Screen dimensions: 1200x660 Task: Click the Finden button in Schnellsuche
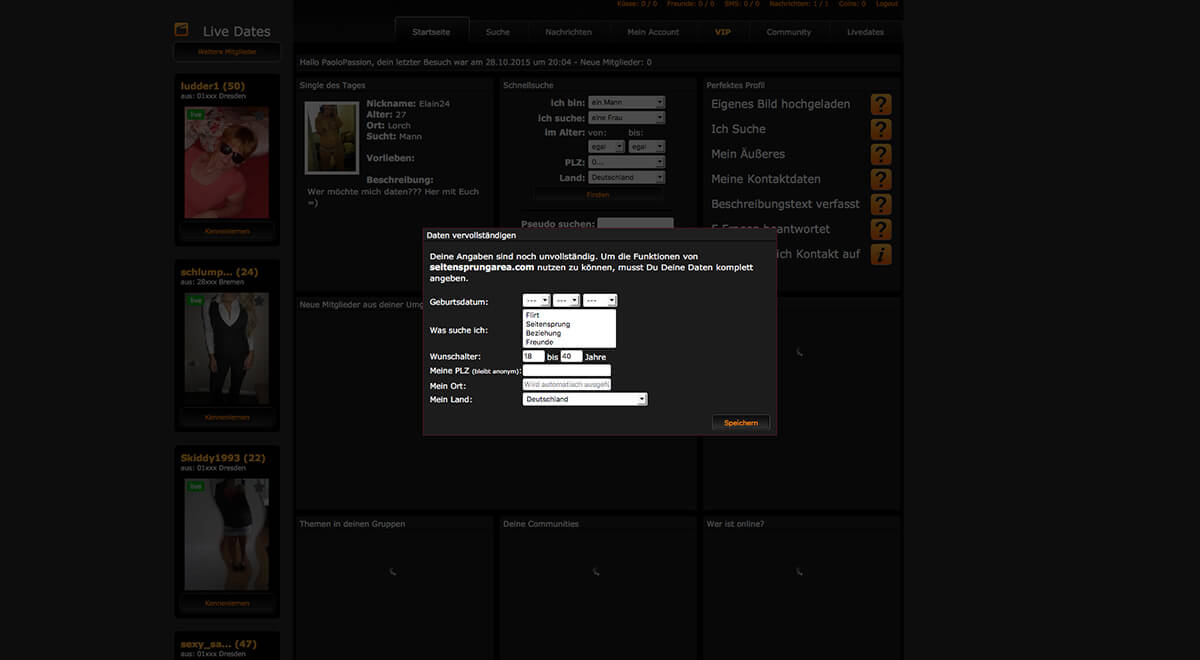point(597,195)
